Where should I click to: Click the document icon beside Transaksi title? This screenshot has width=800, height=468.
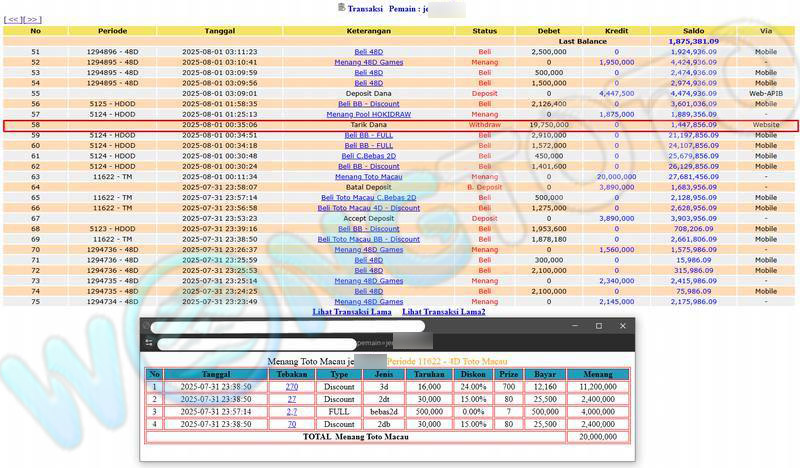click(341, 7)
